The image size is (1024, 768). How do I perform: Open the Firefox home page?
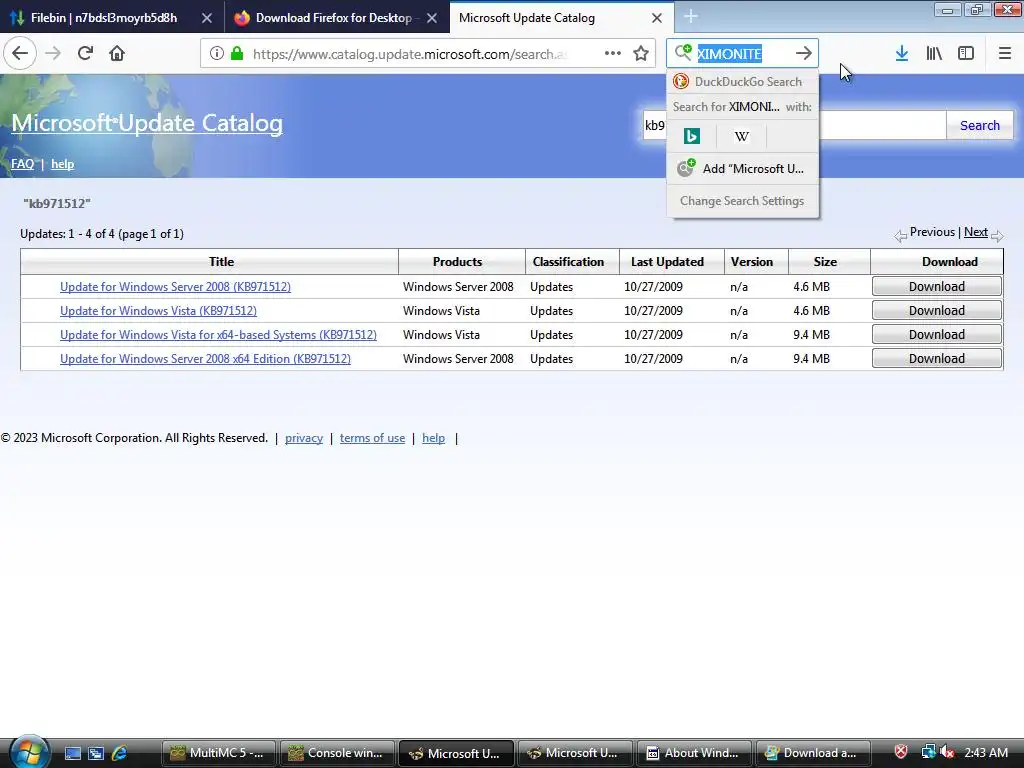tap(117, 54)
